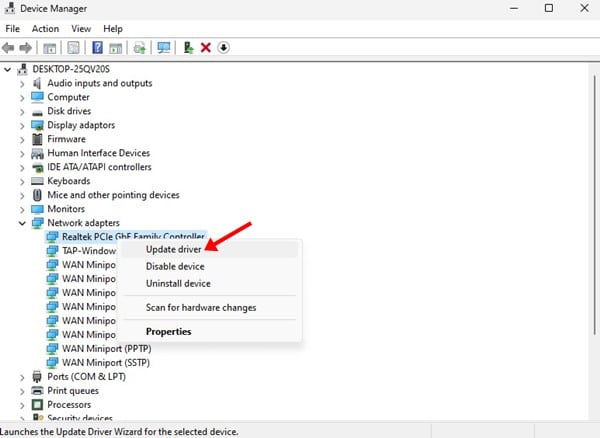
Task: Click the Update device driver toolbar icon
Action: pos(140,48)
